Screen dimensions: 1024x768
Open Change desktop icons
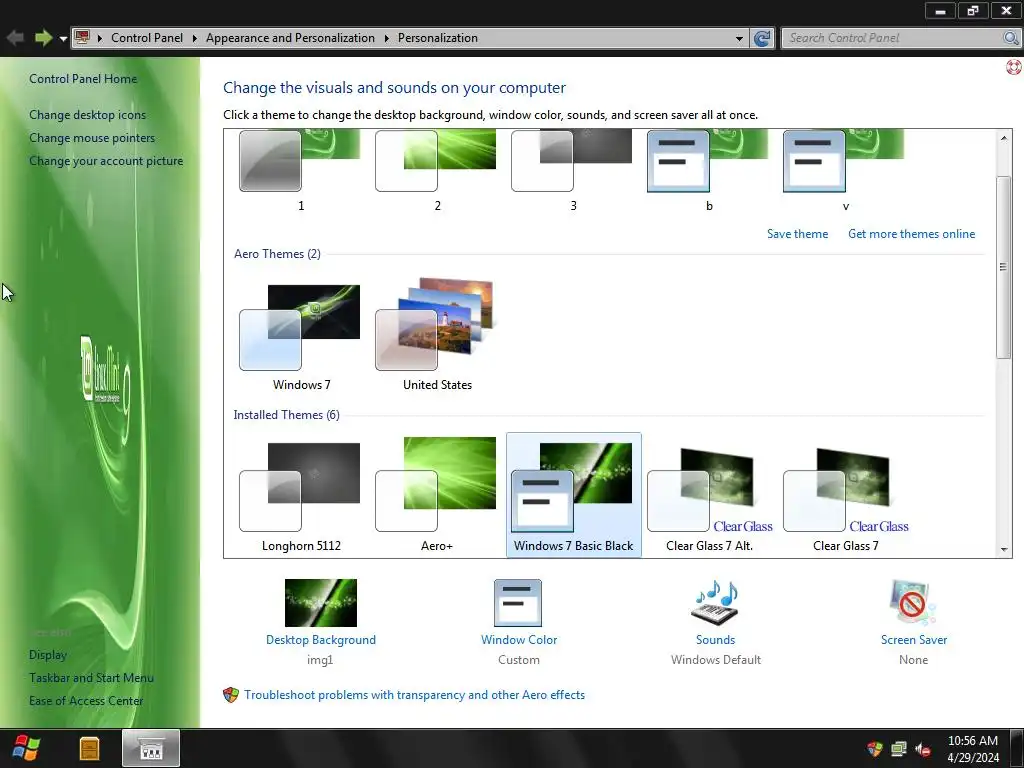click(x=88, y=115)
